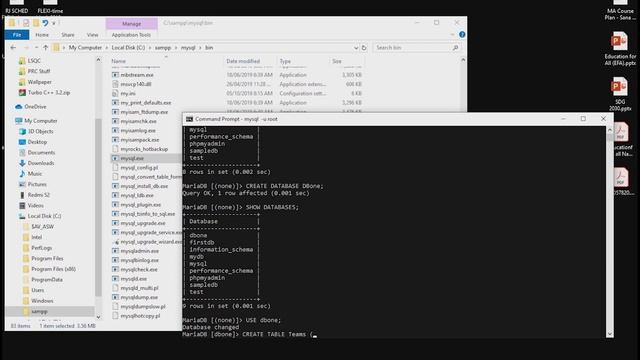Image resolution: width=640 pixels, height=360 pixels.
Task: Click the Refresh button in address bar
Action: [x=364, y=48]
